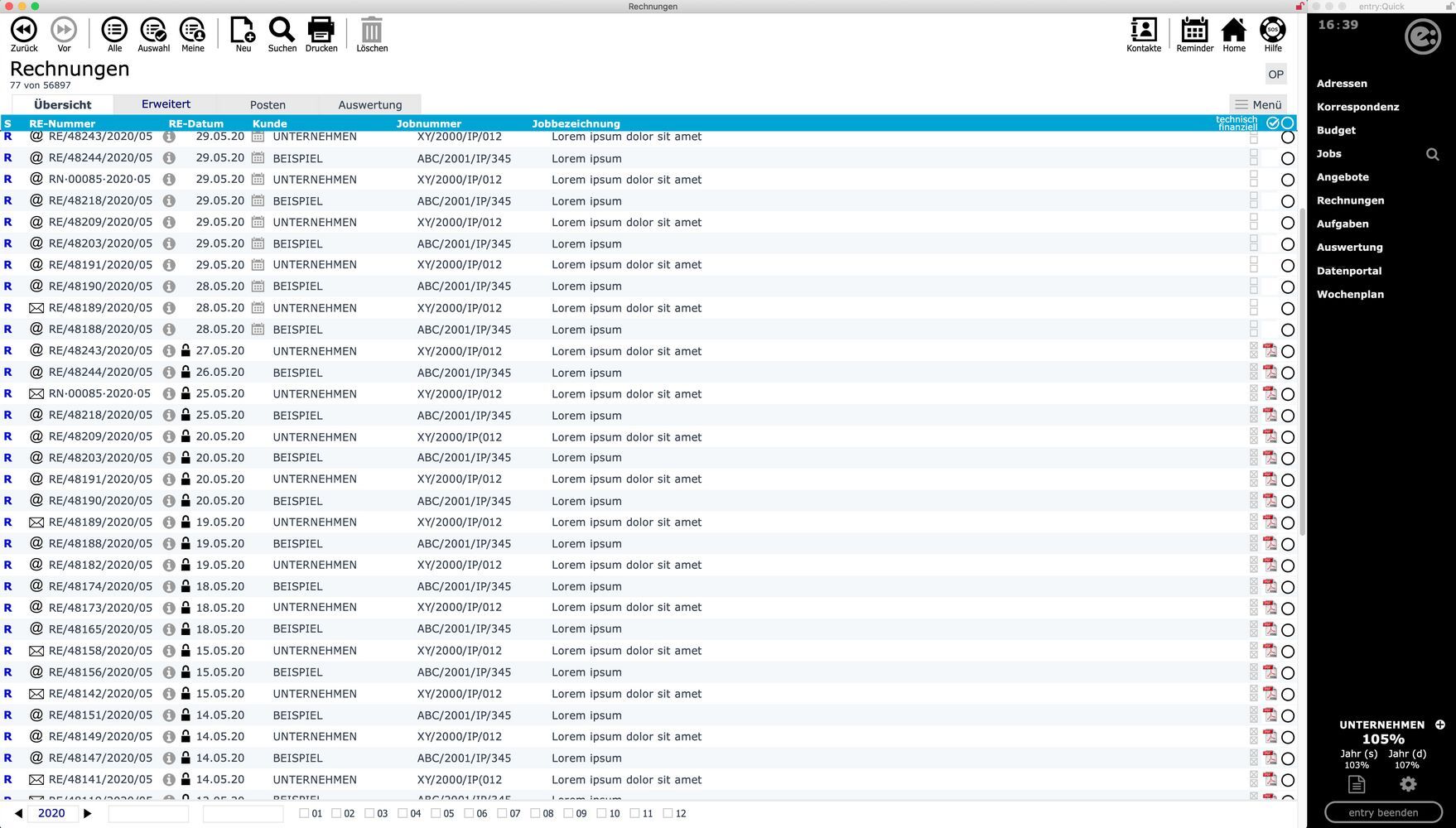This screenshot has height=828, width=1456.
Task: Open the Menü hamburger dropdown
Action: [x=1258, y=104]
